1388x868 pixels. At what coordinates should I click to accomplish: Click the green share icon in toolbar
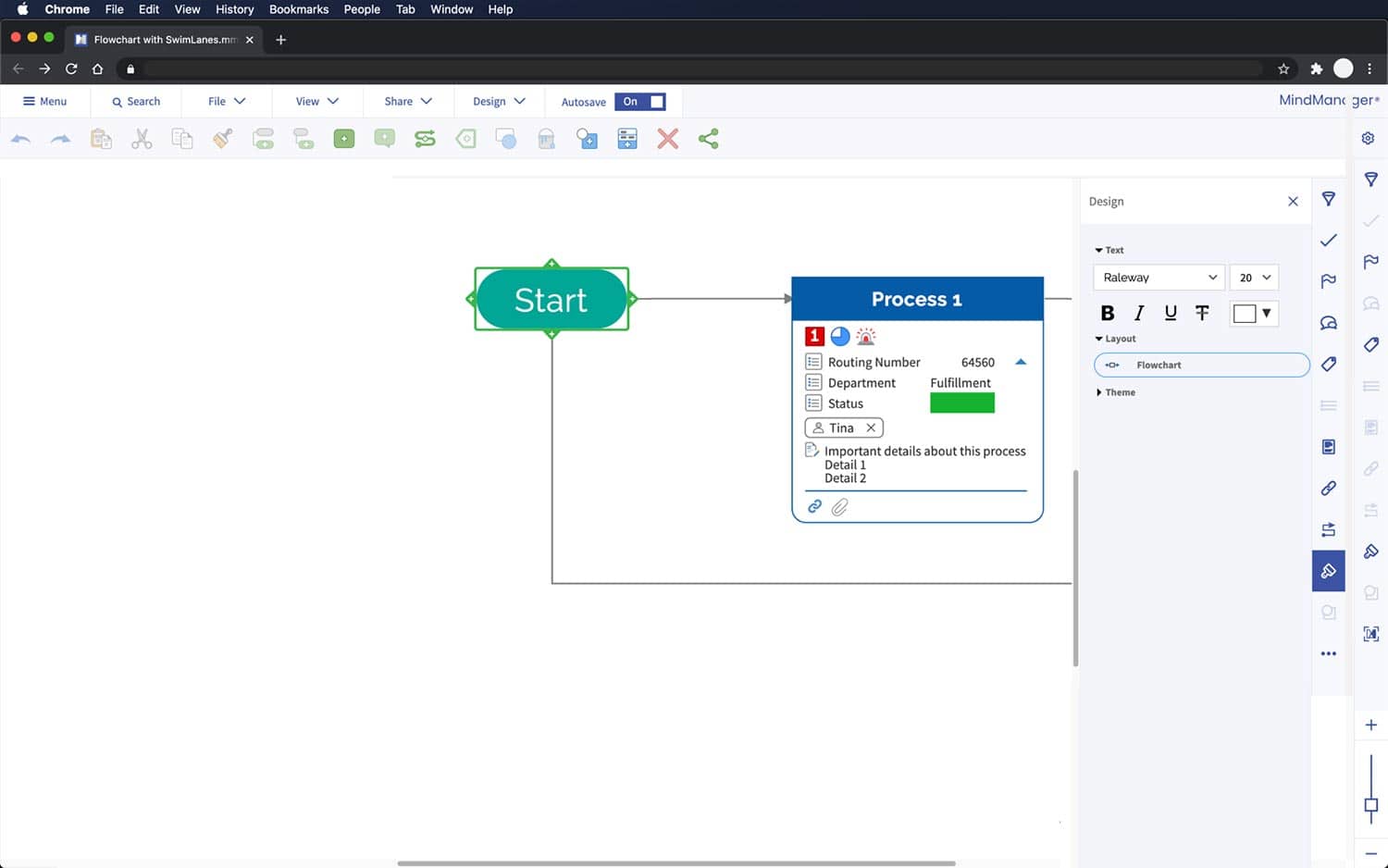pos(709,139)
